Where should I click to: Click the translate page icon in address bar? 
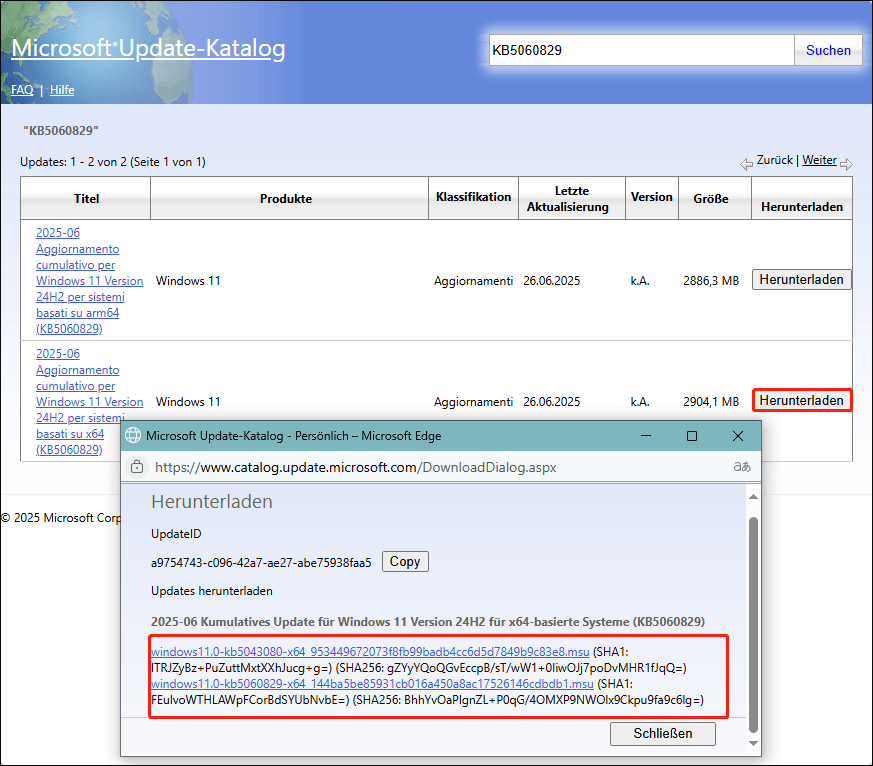(x=741, y=467)
